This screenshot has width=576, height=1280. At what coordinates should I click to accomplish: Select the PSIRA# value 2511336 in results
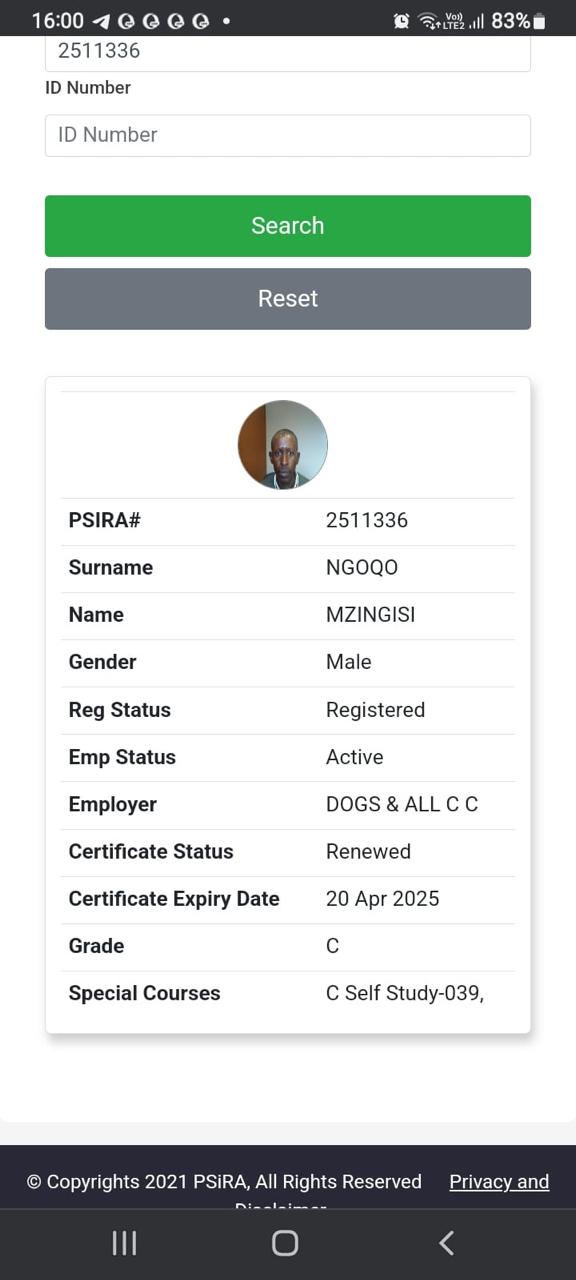367,520
